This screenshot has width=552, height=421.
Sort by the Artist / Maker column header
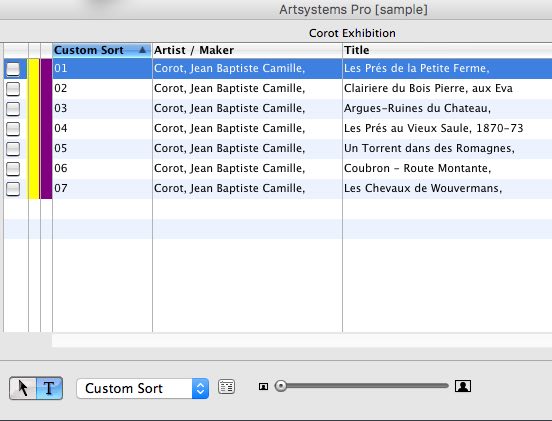click(247, 50)
